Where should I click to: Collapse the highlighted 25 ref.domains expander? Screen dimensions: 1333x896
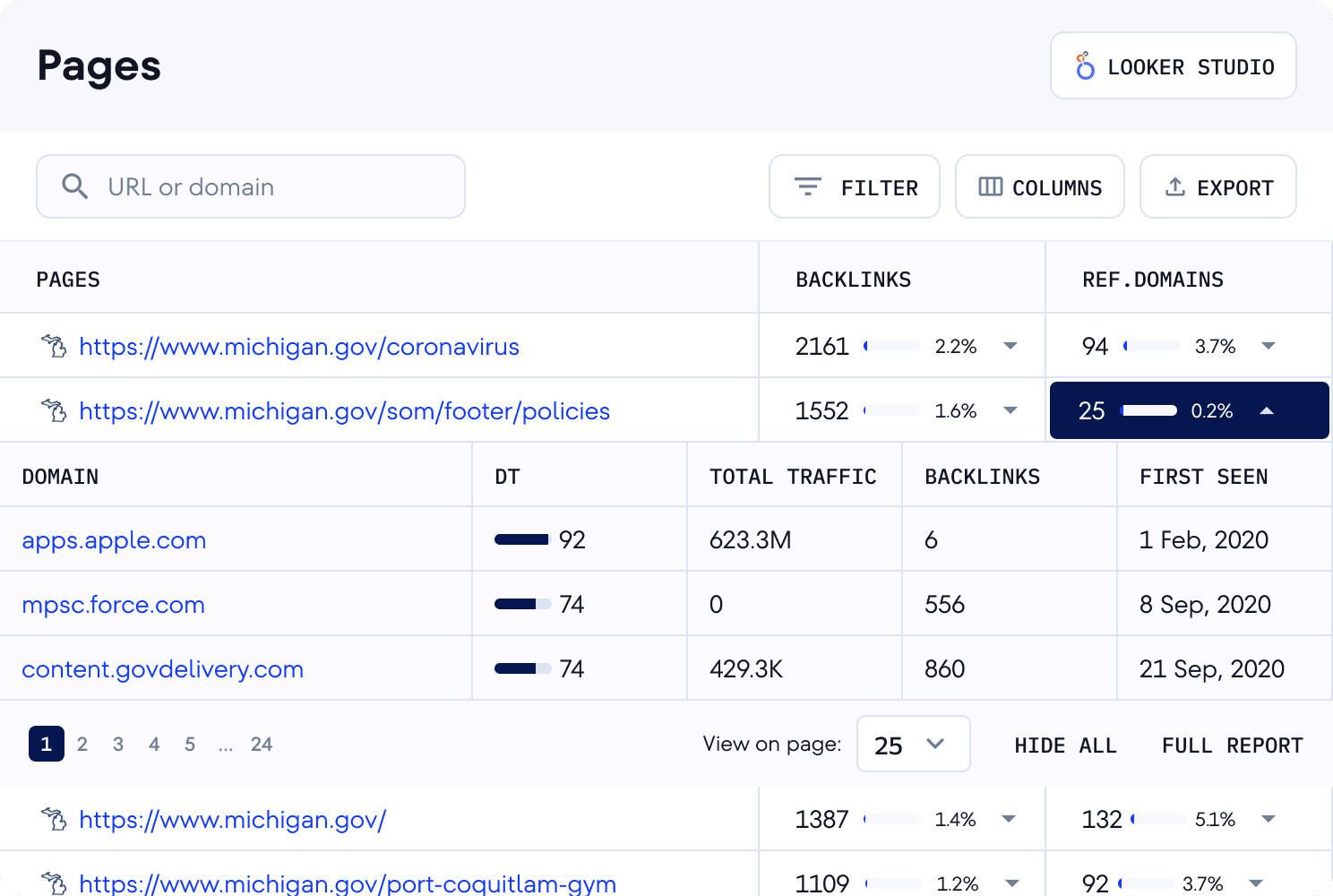(1267, 410)
